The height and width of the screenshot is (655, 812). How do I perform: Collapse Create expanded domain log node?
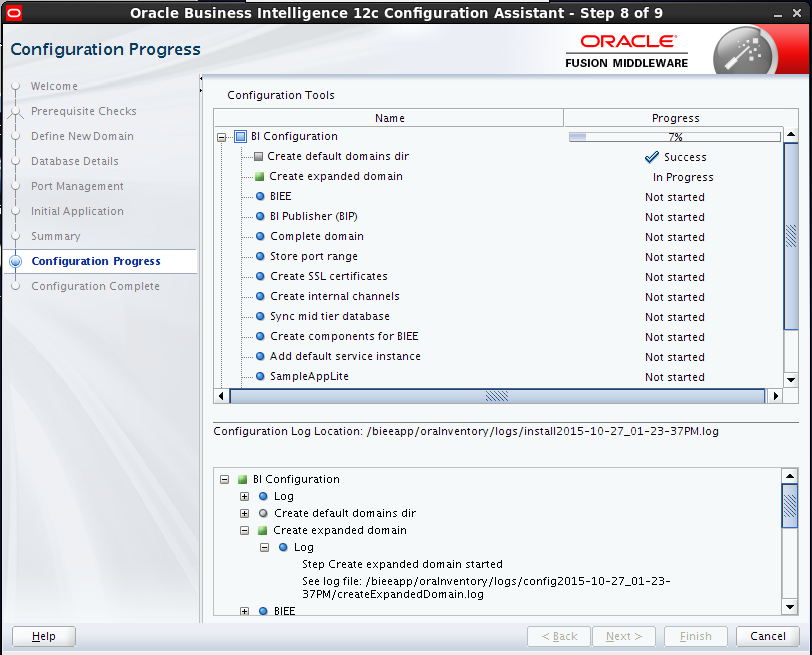[244, 531]
